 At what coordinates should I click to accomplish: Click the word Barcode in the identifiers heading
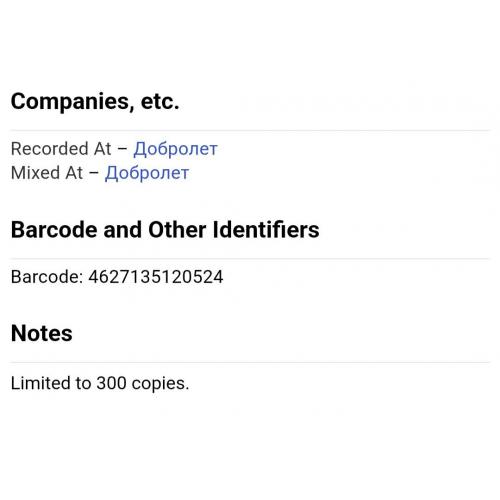click(54, 230)
